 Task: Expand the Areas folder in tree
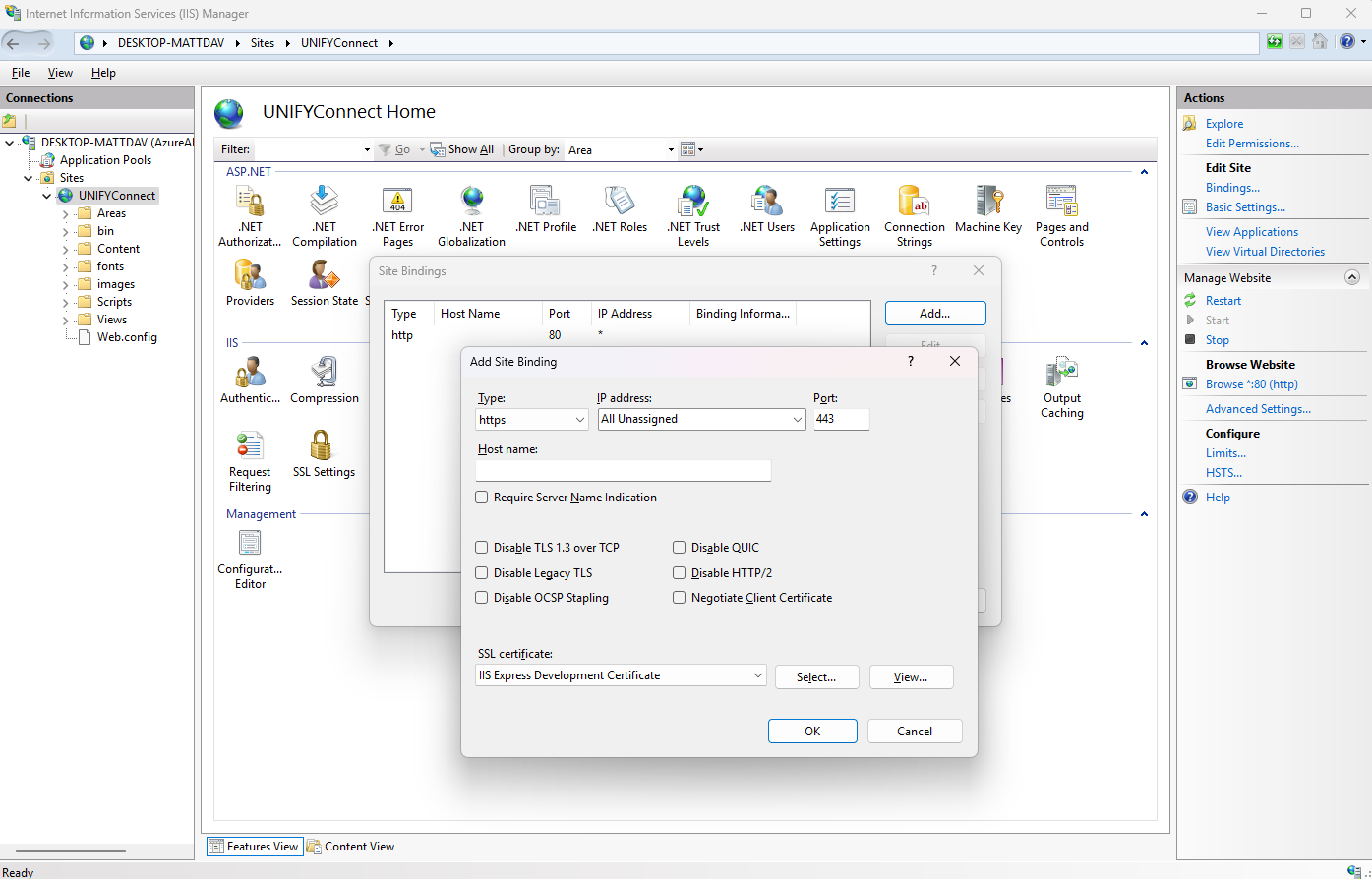pyautogui.click(x=66, y=213)
